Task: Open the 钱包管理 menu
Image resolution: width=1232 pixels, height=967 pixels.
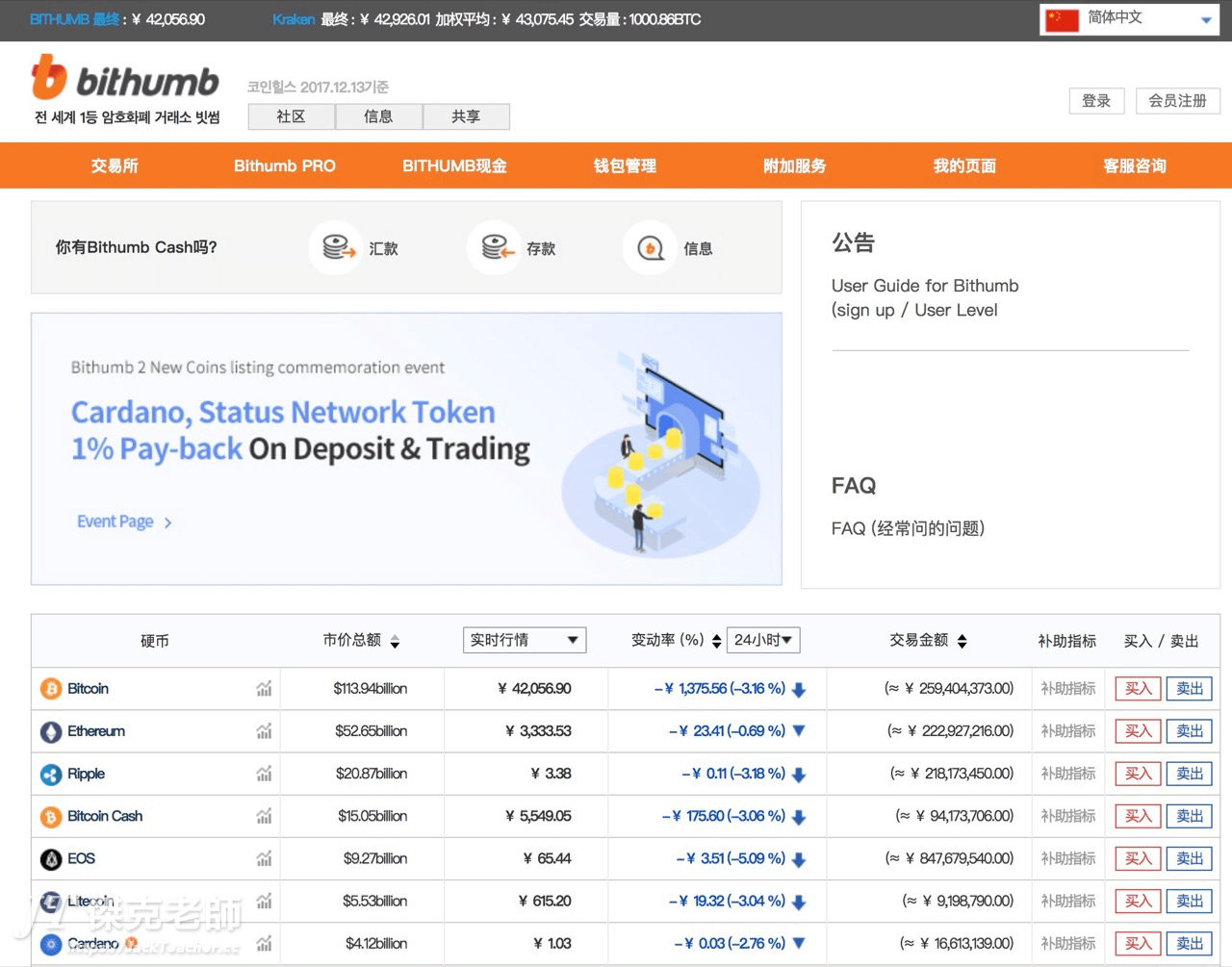Action: [x=625, y=165]
